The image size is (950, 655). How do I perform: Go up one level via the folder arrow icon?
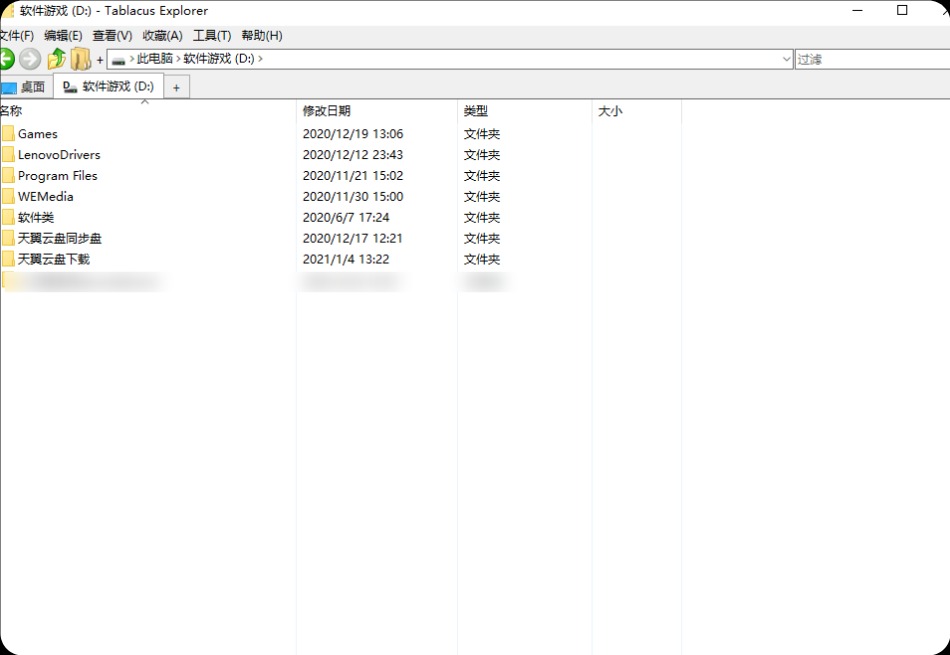pyautogui.click(x=57, y=58)
